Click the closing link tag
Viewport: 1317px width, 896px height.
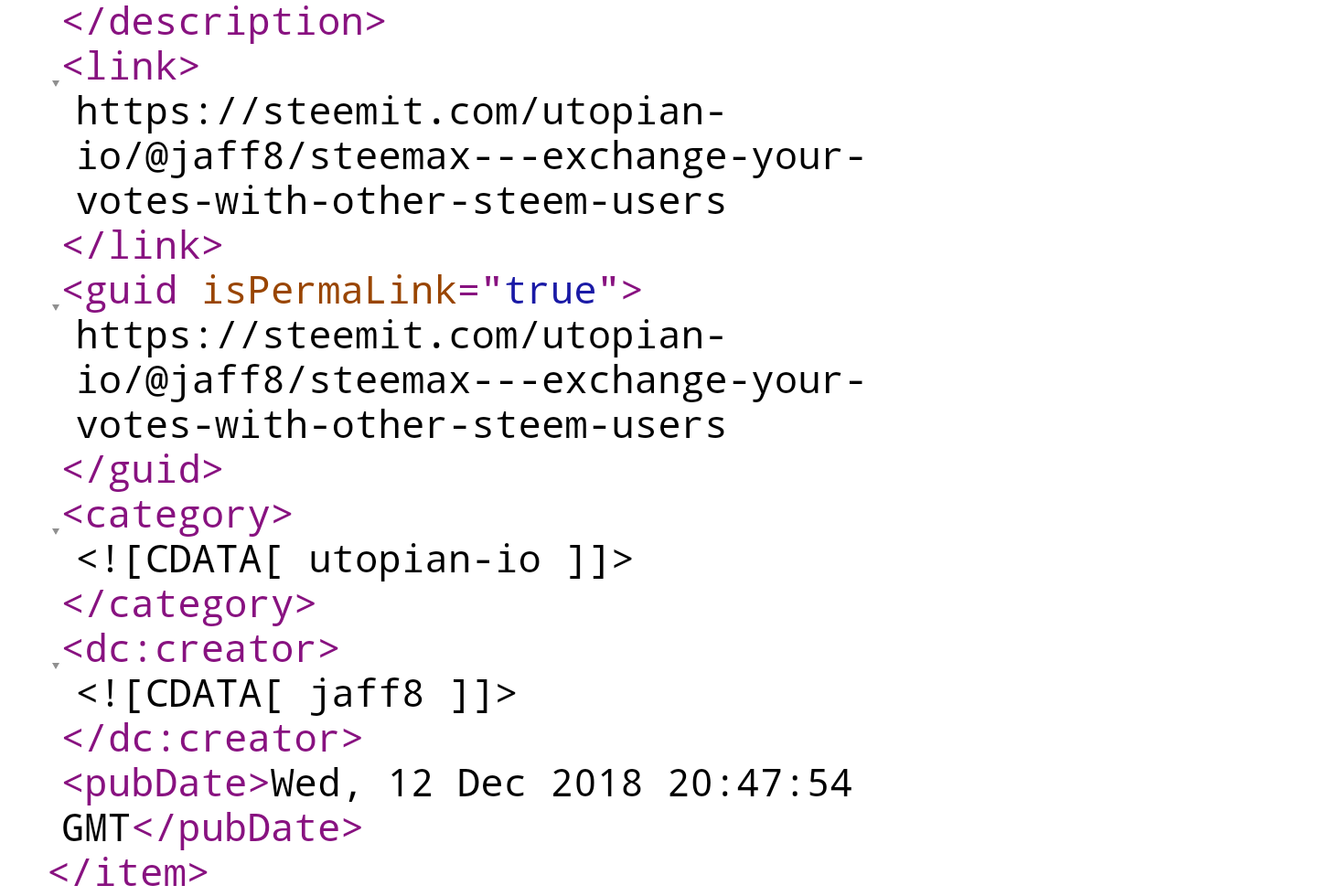pos(143,246)
